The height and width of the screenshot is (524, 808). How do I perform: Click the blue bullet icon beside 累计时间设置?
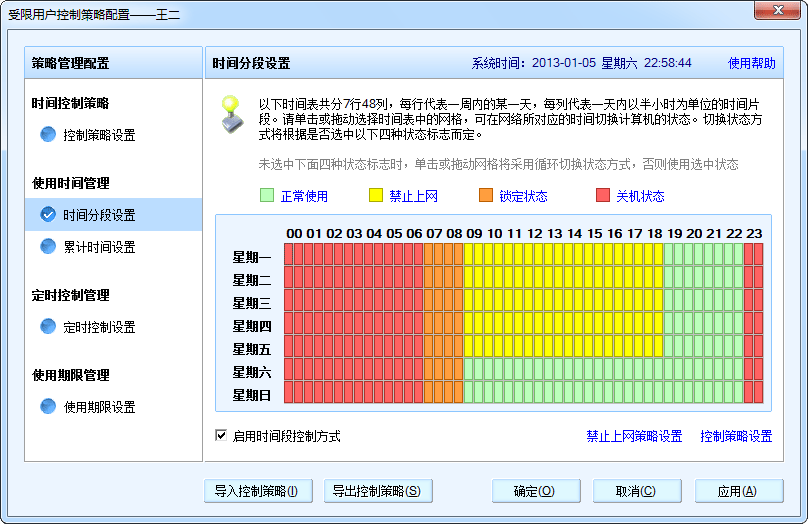click(48, 246)
